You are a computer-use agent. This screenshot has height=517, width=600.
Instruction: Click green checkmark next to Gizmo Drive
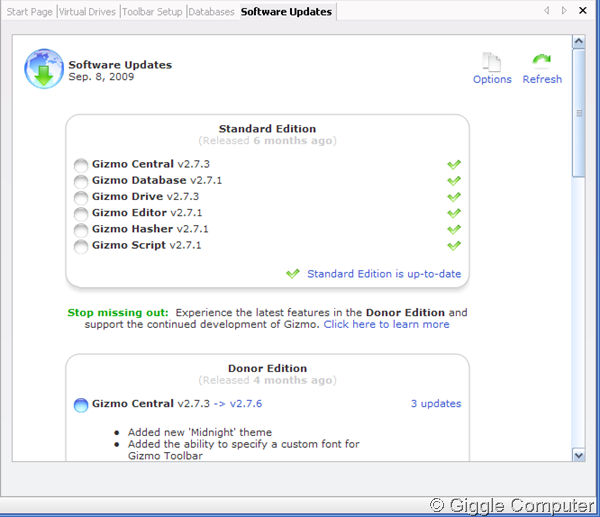tap(454, 197)
